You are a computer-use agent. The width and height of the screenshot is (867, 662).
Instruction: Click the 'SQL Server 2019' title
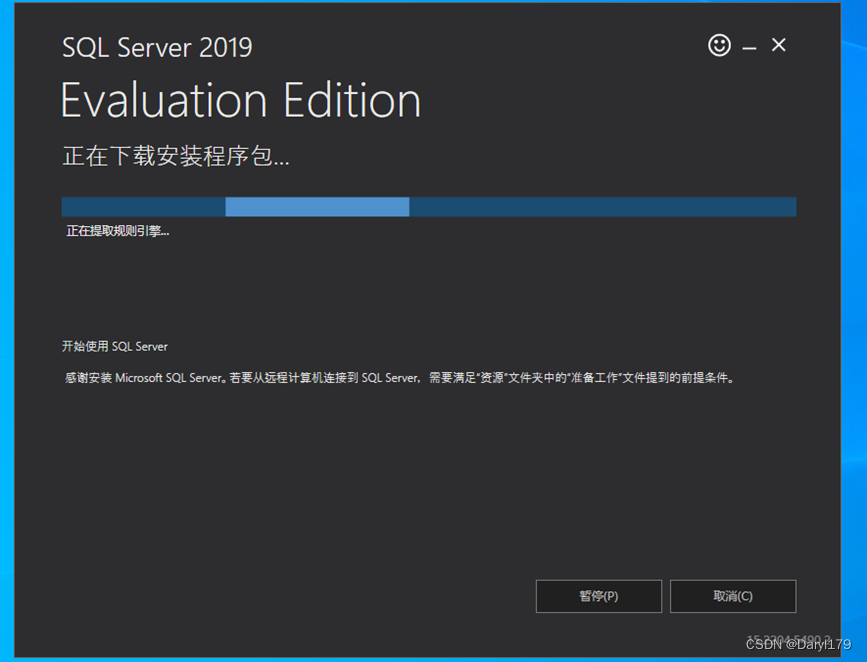[x=157, y=47]
